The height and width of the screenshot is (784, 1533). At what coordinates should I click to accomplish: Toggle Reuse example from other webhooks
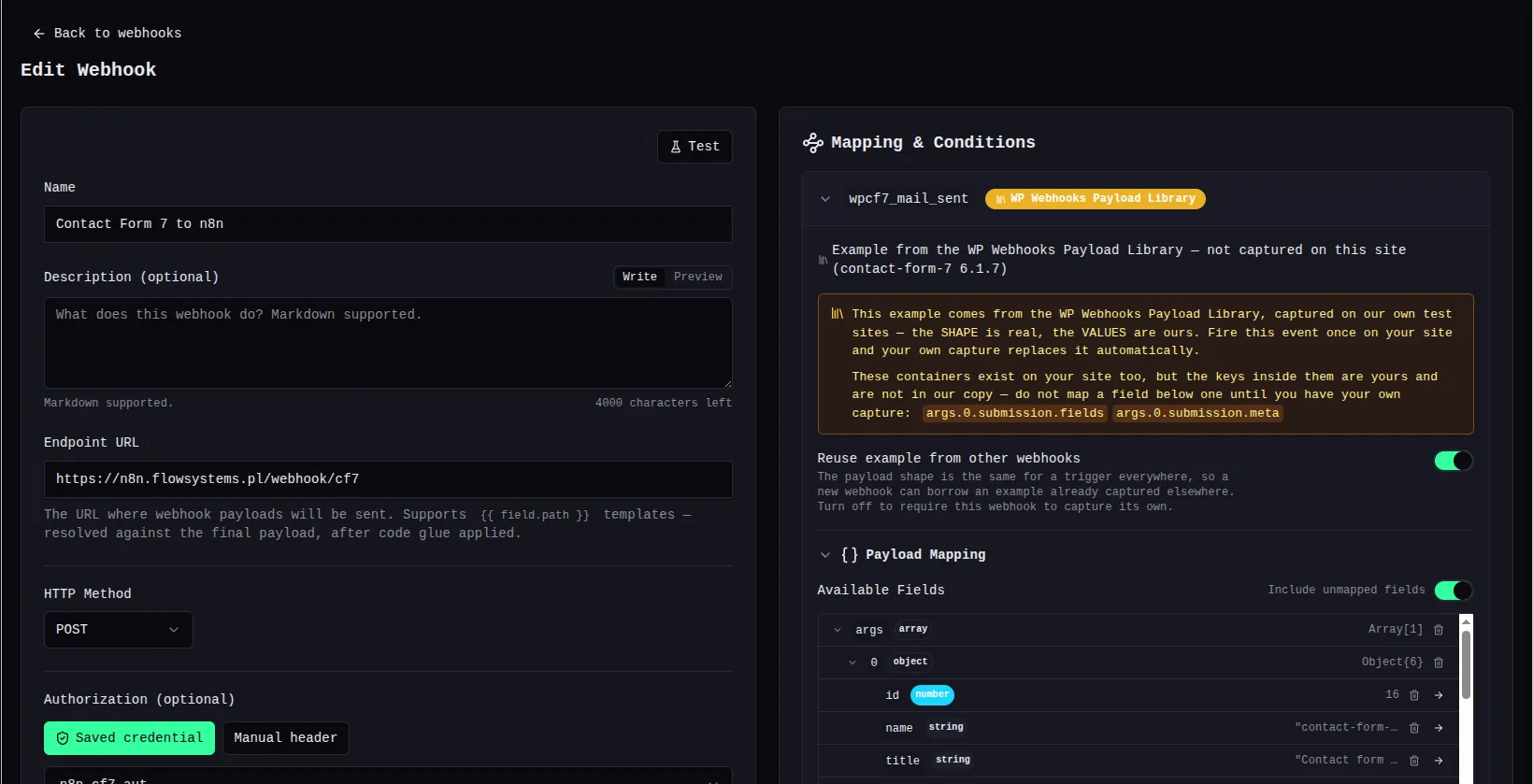tap(1454, 461)
